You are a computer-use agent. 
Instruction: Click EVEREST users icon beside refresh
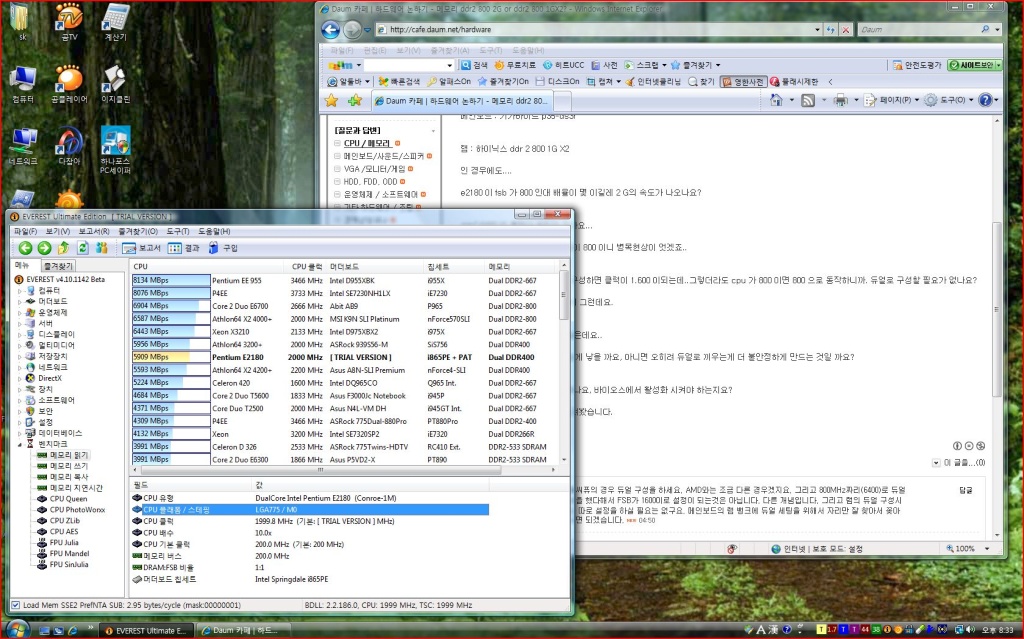point(102,248)
